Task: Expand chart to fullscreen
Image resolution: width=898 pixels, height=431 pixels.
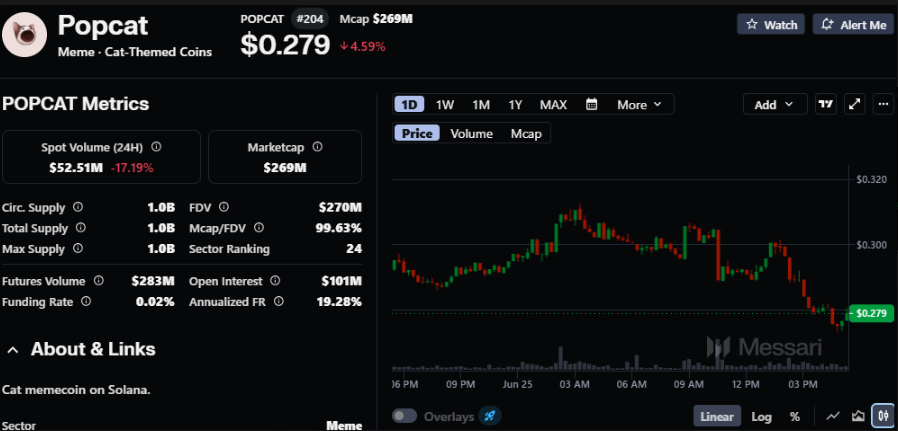Action: pyautogui.click(x=854, y=104)
